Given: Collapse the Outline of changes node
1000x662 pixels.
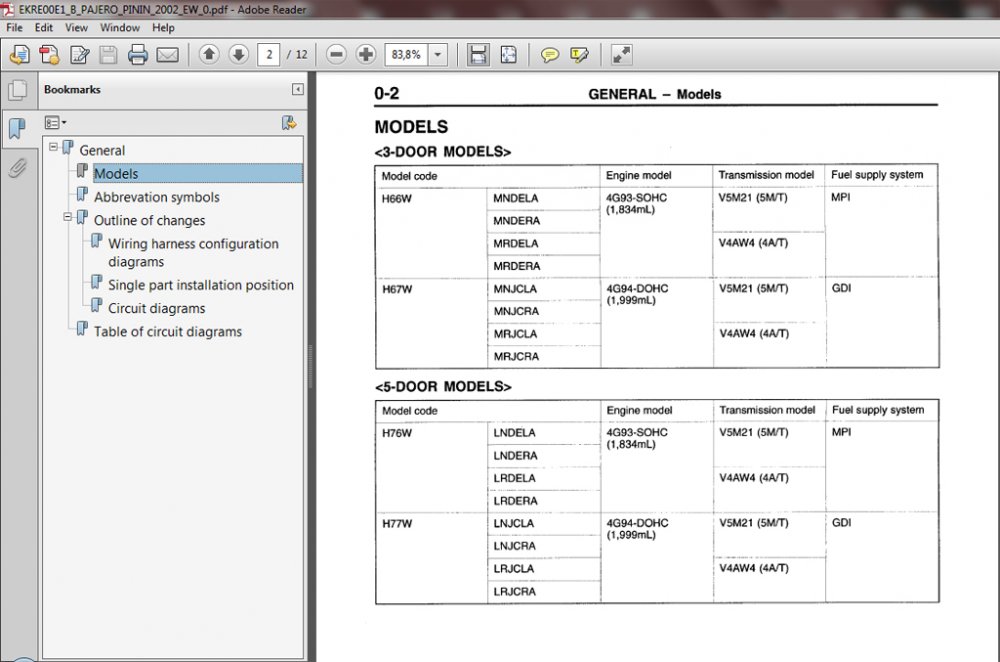Looking at the screenshot, I should pos(68,217).
